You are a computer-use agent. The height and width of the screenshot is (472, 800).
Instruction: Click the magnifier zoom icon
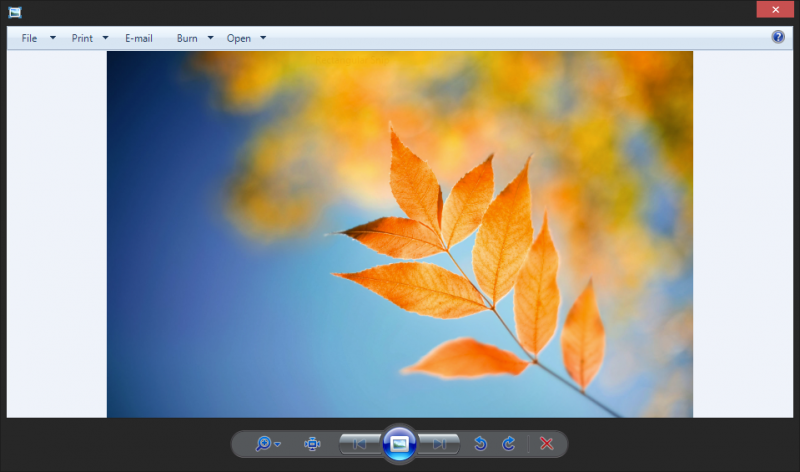(263, 443)
